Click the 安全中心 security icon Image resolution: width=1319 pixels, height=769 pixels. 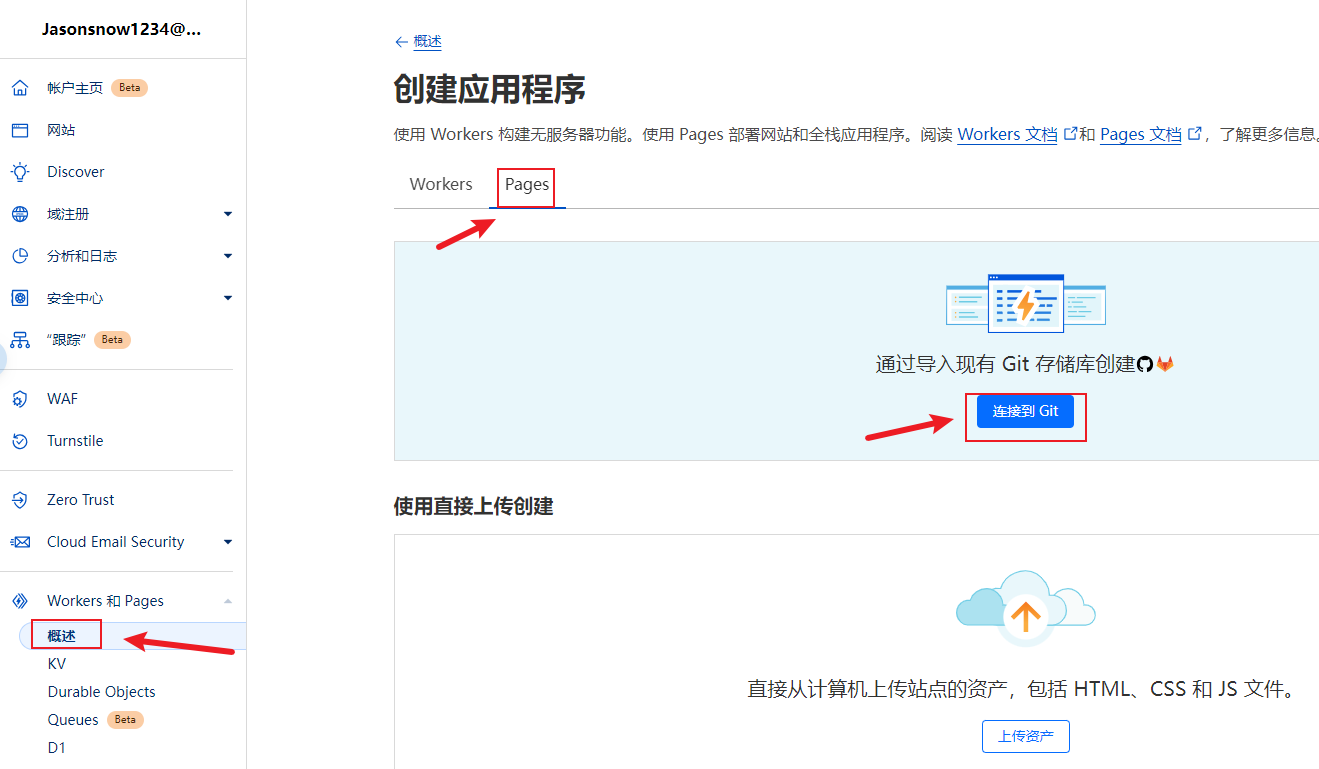tap(19, 298)
